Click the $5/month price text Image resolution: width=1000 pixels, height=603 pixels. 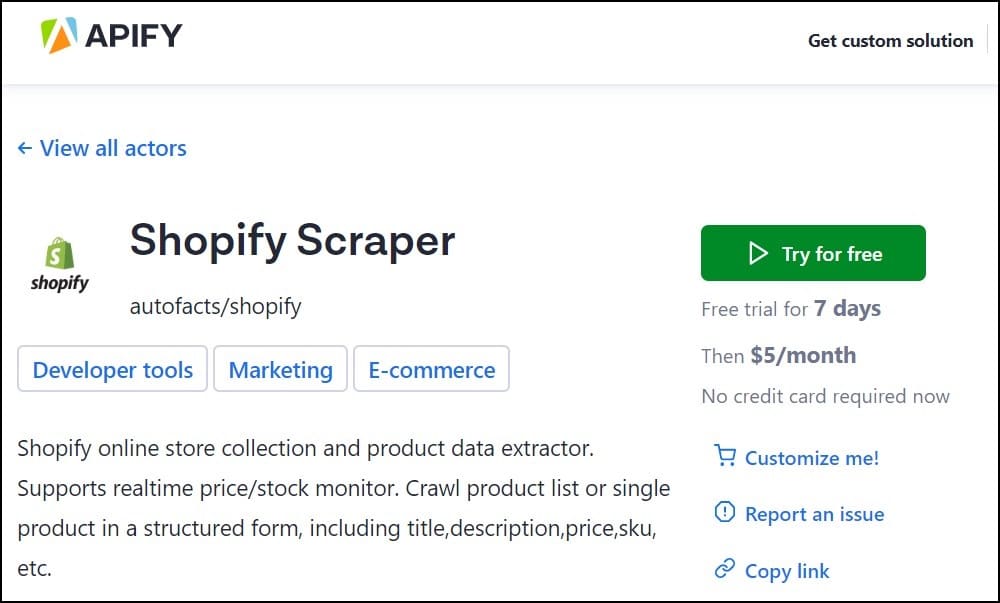(x=803, y=355)
